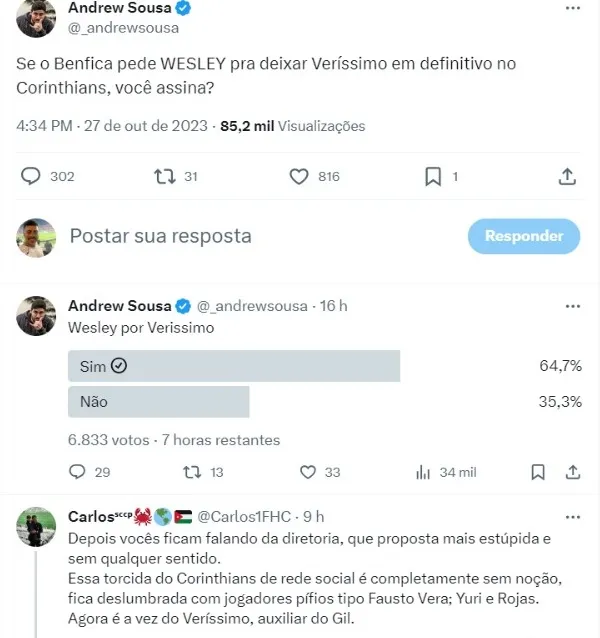Open view analytics on the poll tweet
Viewport: 600px width, 638px height.
(423, 472)
